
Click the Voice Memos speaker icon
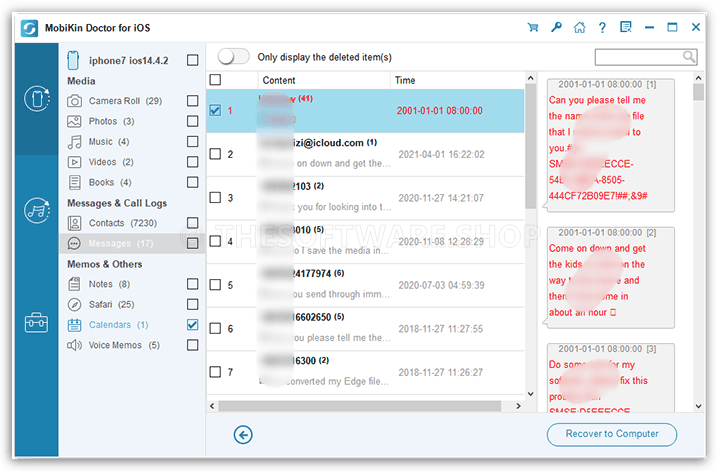pos(74,345)
